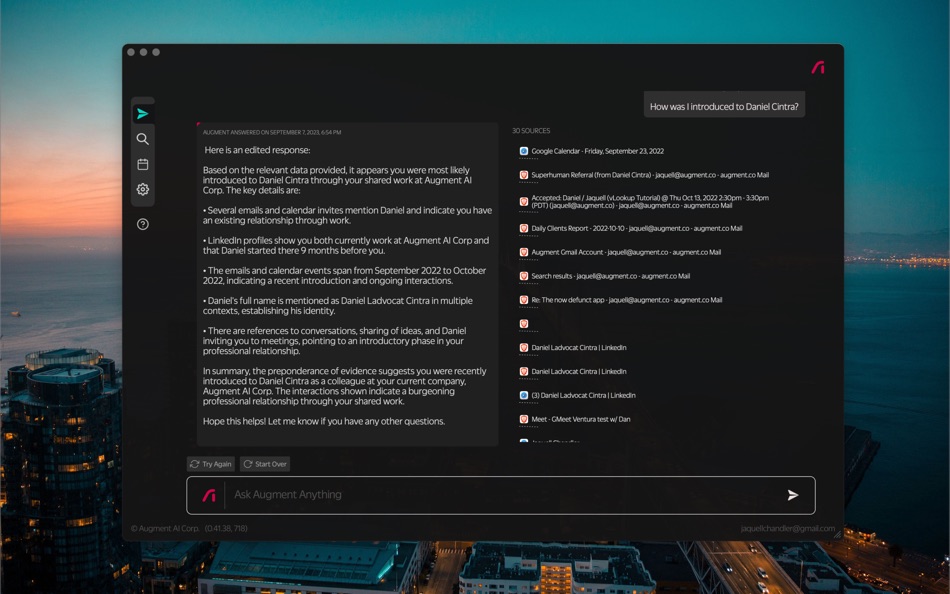
Task: Open (3) Daniel Ladvocat Cintra | LinkedIn source
Action: point(583,395)
